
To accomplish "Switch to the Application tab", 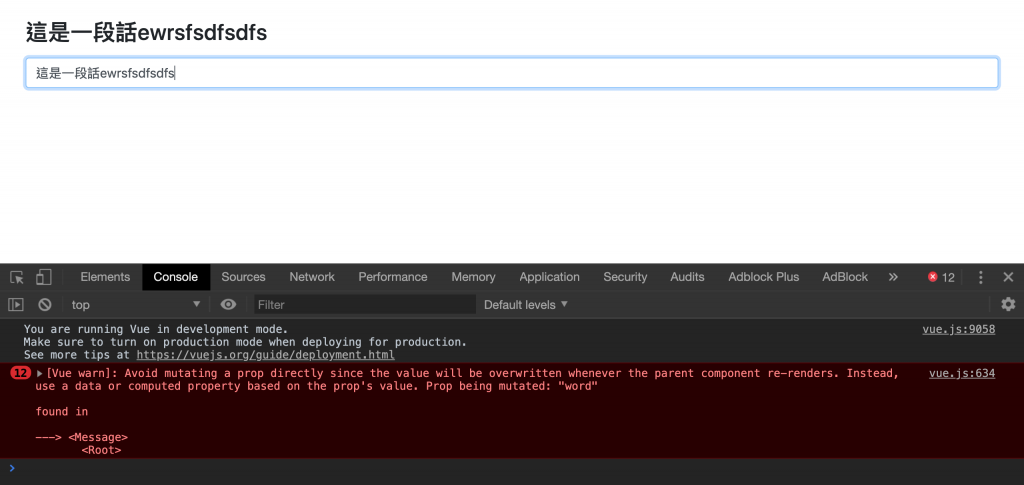I will (x=549, y=277).
